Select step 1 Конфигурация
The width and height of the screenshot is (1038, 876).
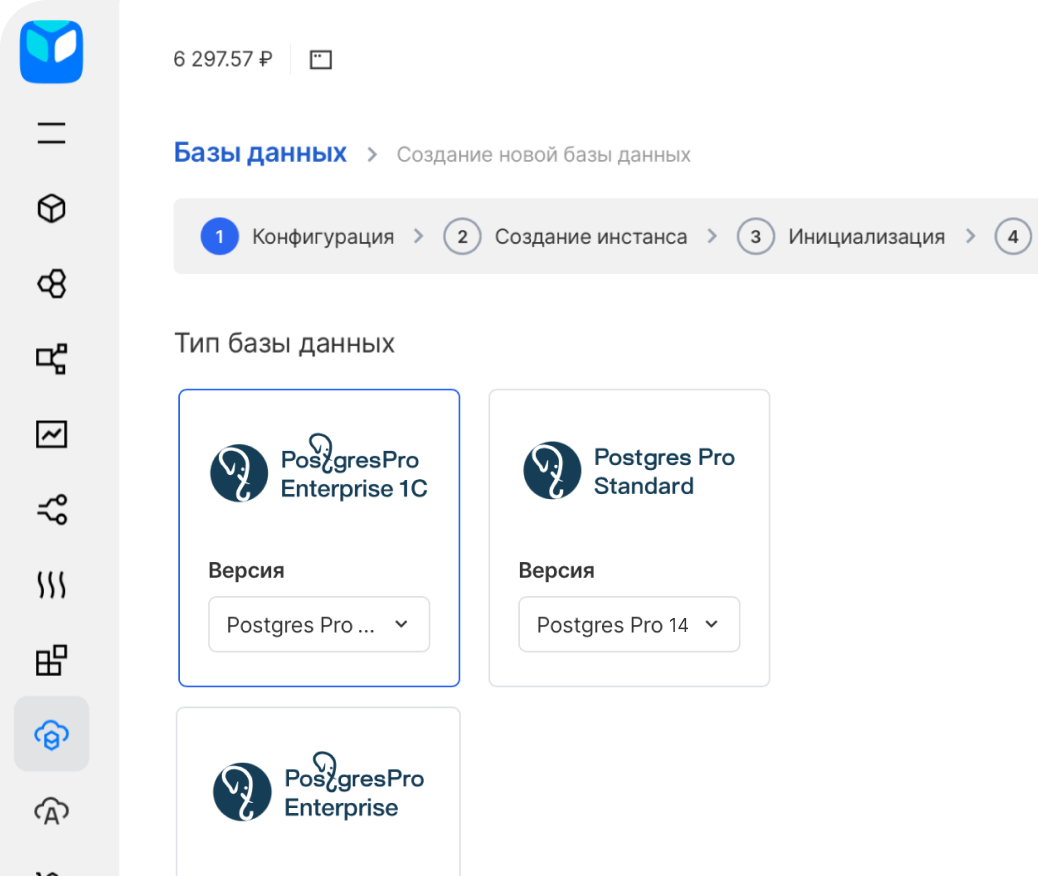click(298, 236)
